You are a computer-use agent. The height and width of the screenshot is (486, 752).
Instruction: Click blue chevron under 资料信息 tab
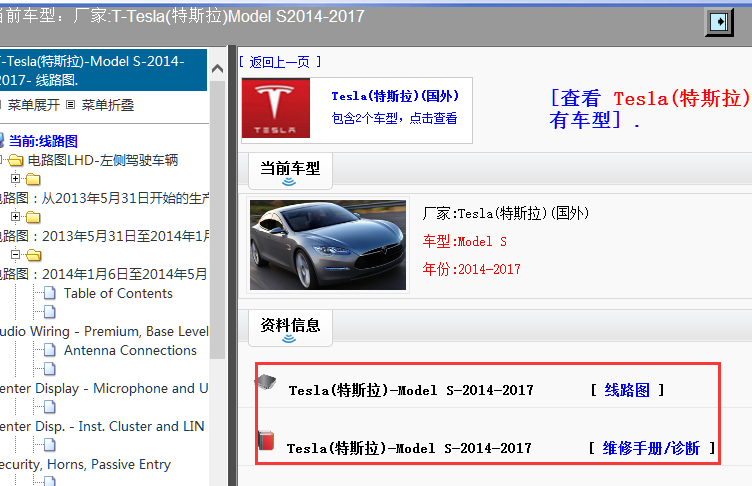pyautogui.click(x=289, y=339)
